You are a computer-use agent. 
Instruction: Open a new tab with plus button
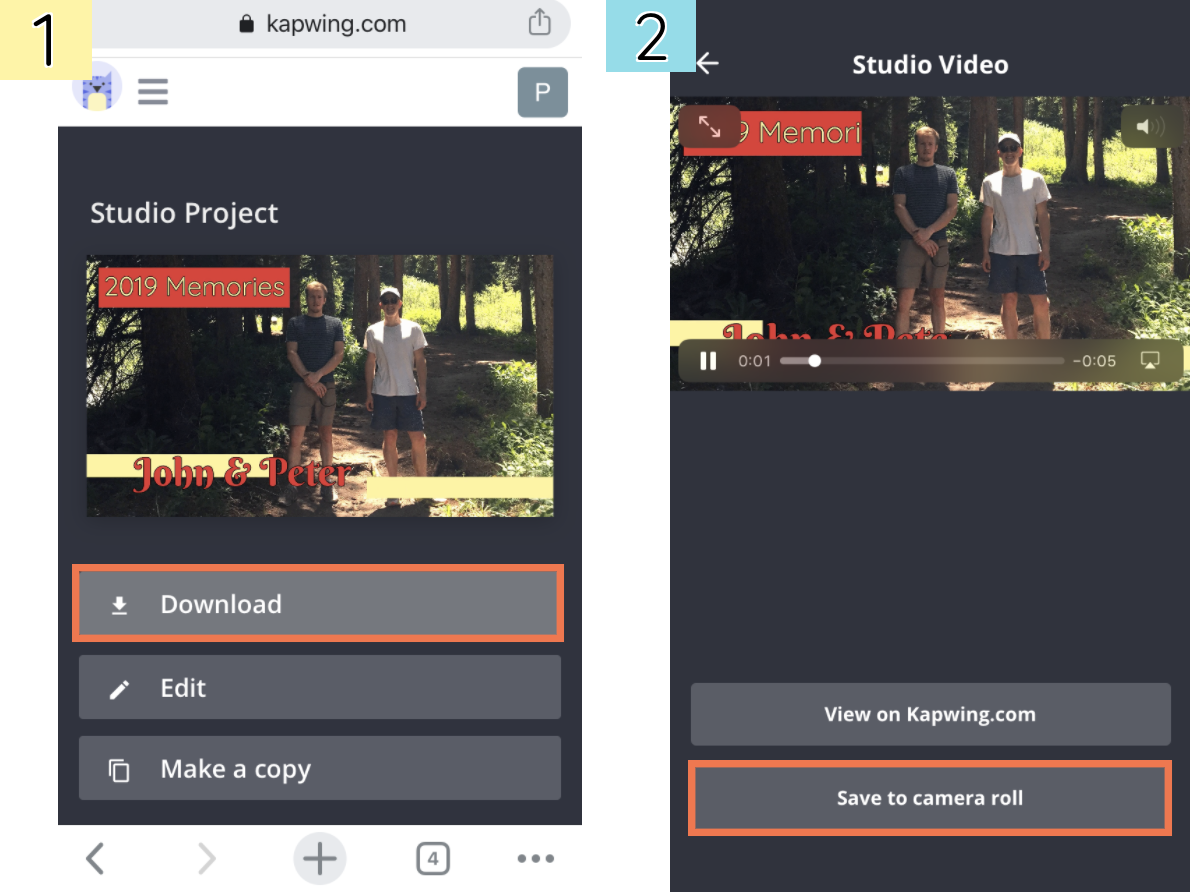pos(319,858)
